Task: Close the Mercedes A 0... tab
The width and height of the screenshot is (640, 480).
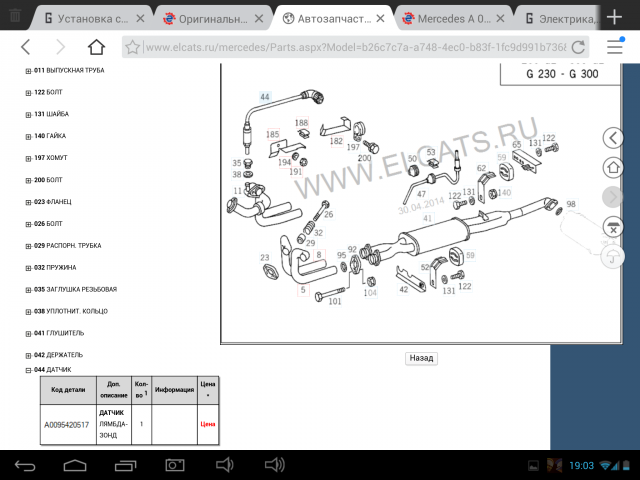Action: (x=500, y=18)
